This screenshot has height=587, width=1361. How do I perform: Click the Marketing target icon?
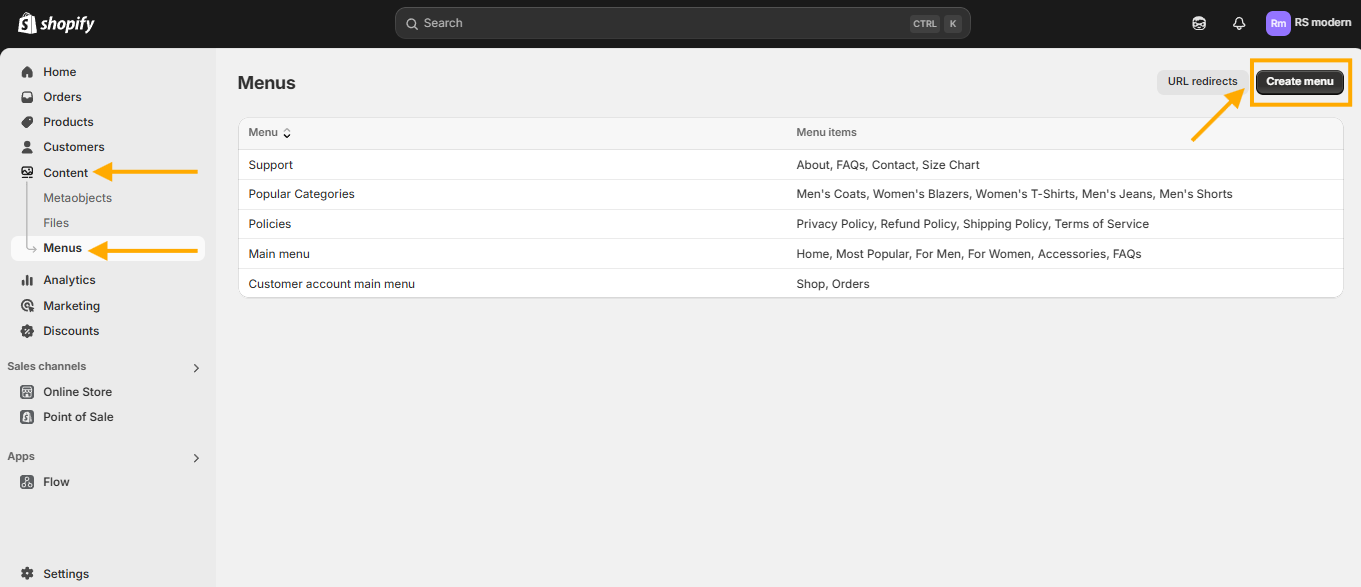[x=27, y=306]
